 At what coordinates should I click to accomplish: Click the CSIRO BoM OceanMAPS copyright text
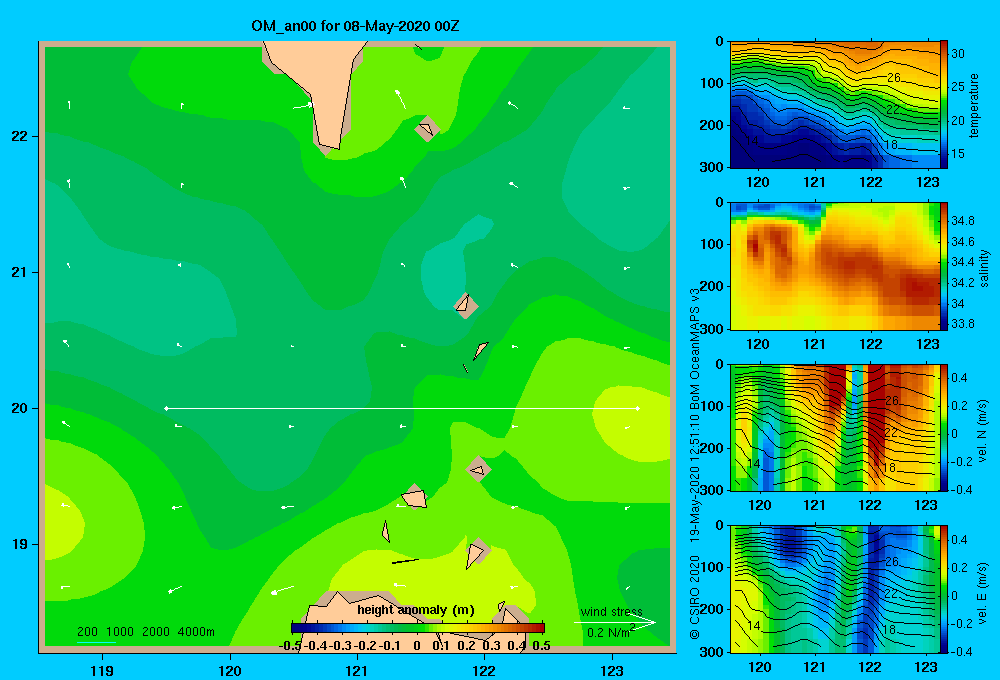[695, 463]
